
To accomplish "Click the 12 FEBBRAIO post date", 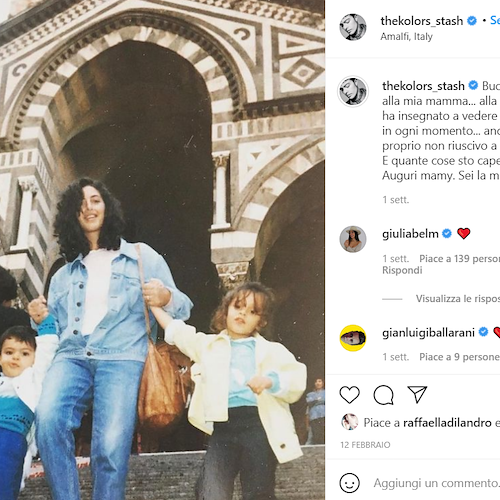I will [x=365, y=445].
